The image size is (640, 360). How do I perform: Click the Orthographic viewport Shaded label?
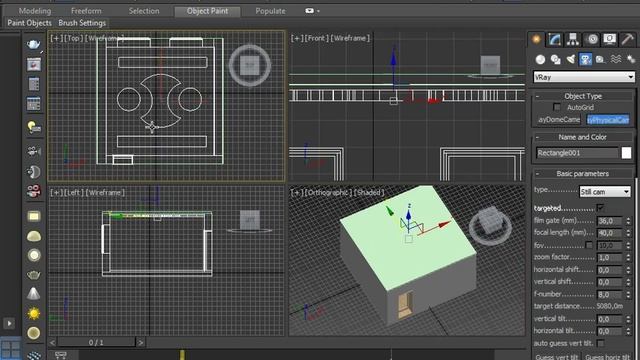coord(369,192)
